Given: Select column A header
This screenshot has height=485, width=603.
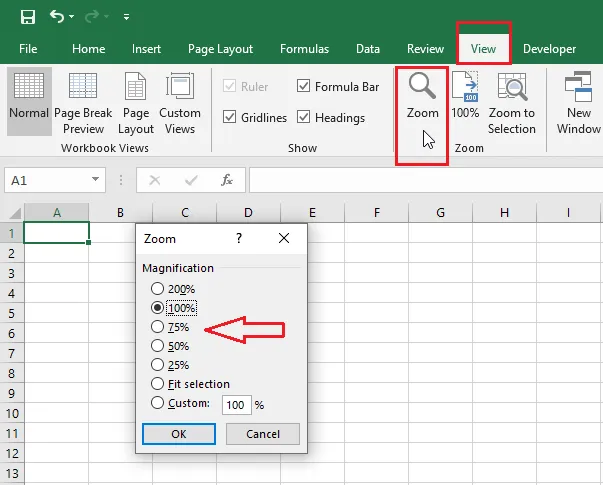Looking at the screenshot, I should coord(57,212).
